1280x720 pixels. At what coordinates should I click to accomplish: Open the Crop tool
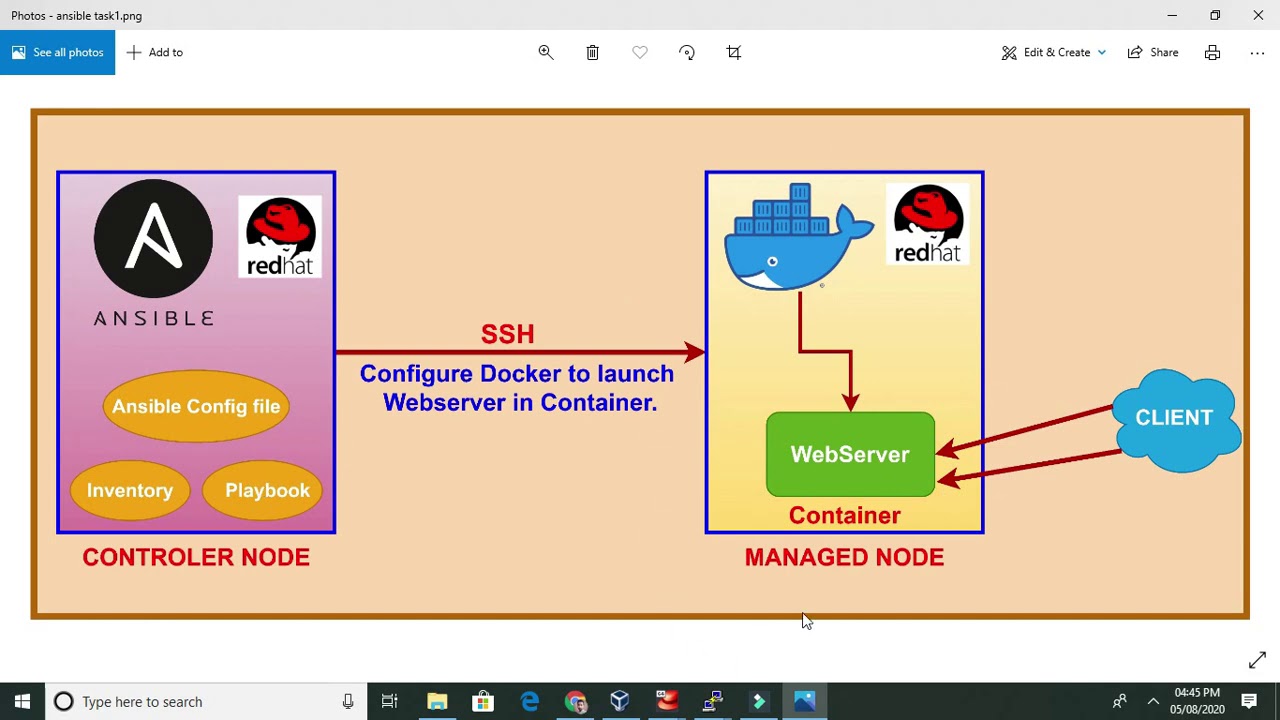[734, 52]
